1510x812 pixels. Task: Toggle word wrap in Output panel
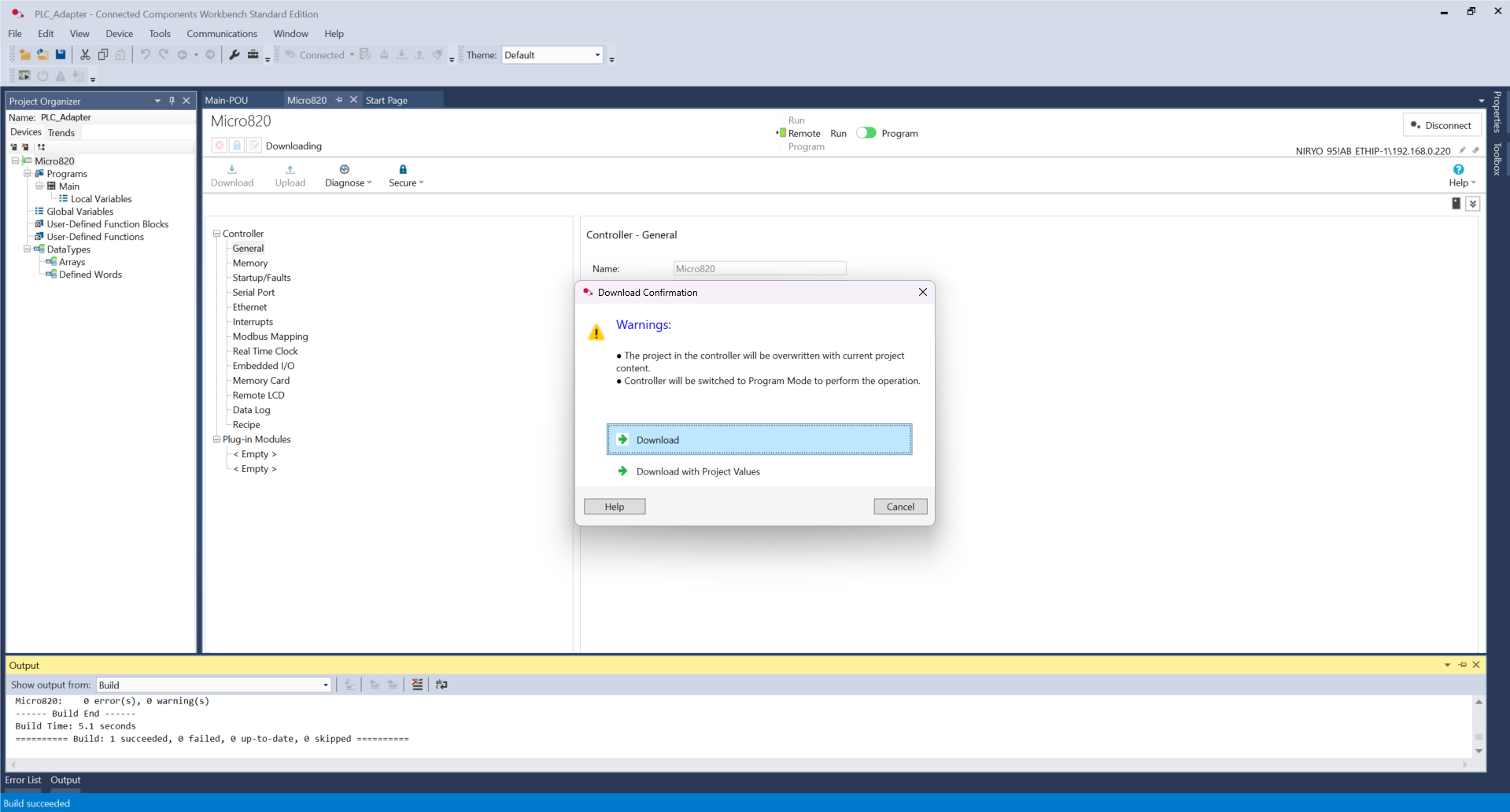point(441,685)
